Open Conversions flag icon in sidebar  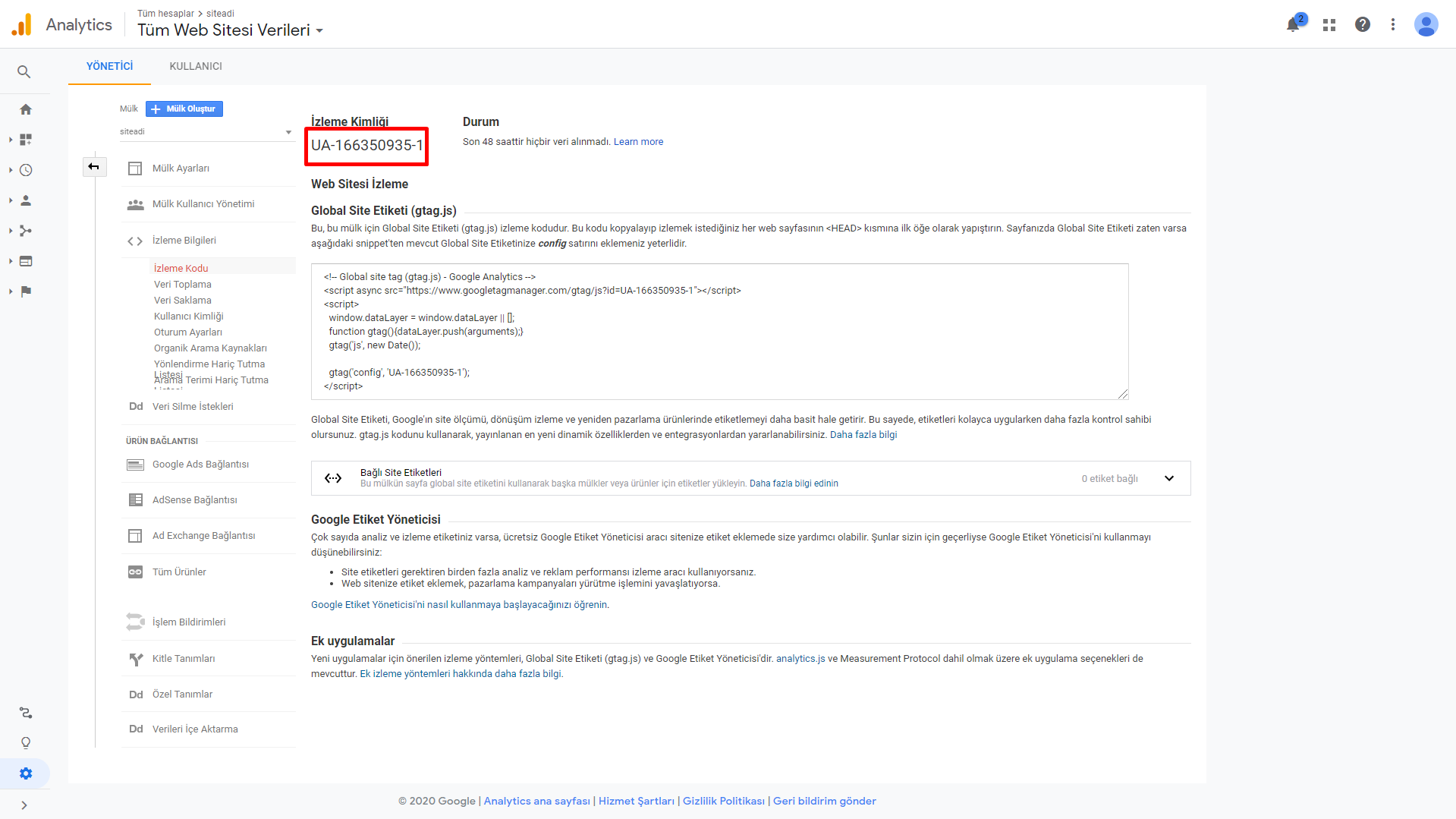pyautogui.click(x=26, y=291)
